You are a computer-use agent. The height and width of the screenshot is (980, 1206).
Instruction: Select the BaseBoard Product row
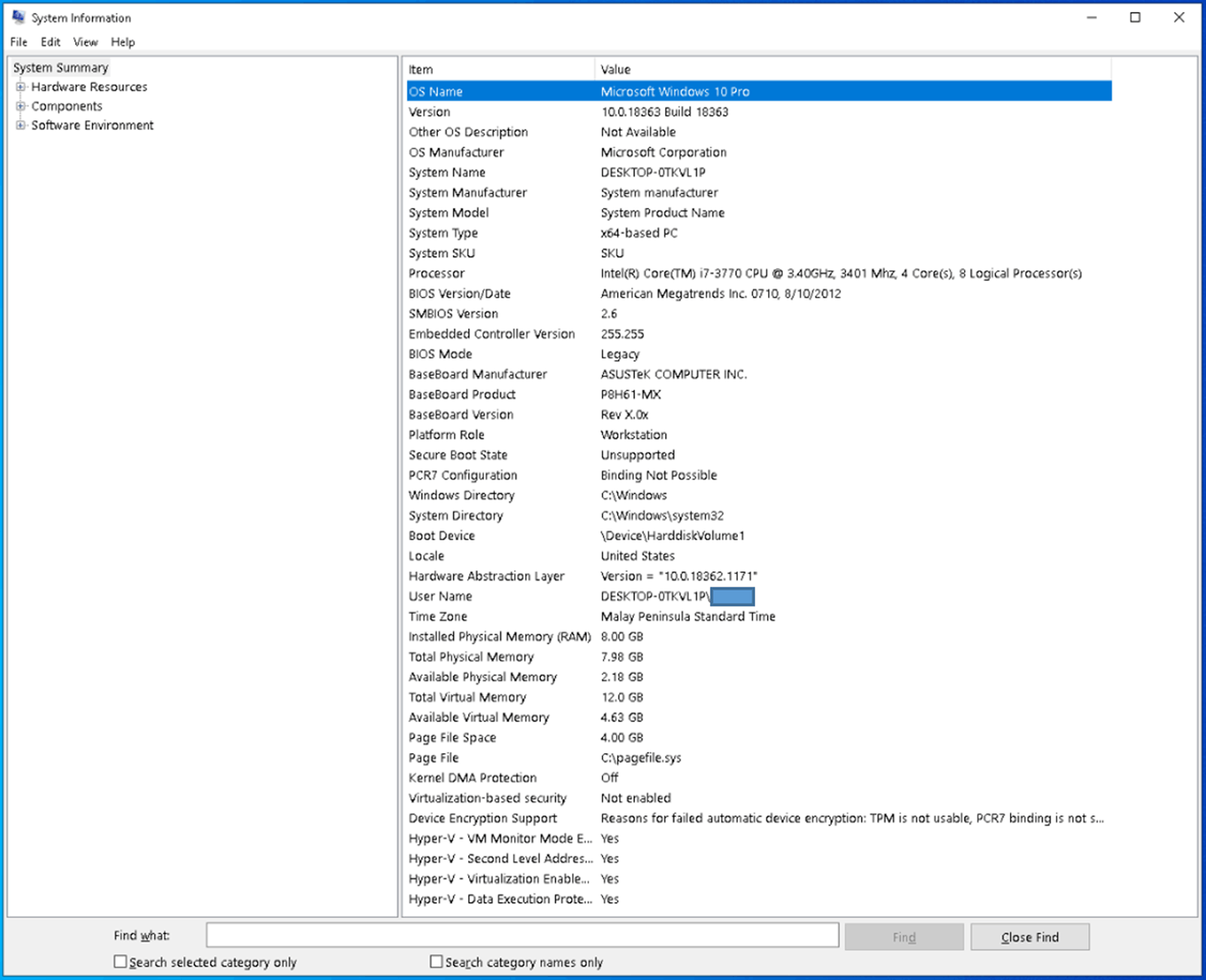point(759,395)
